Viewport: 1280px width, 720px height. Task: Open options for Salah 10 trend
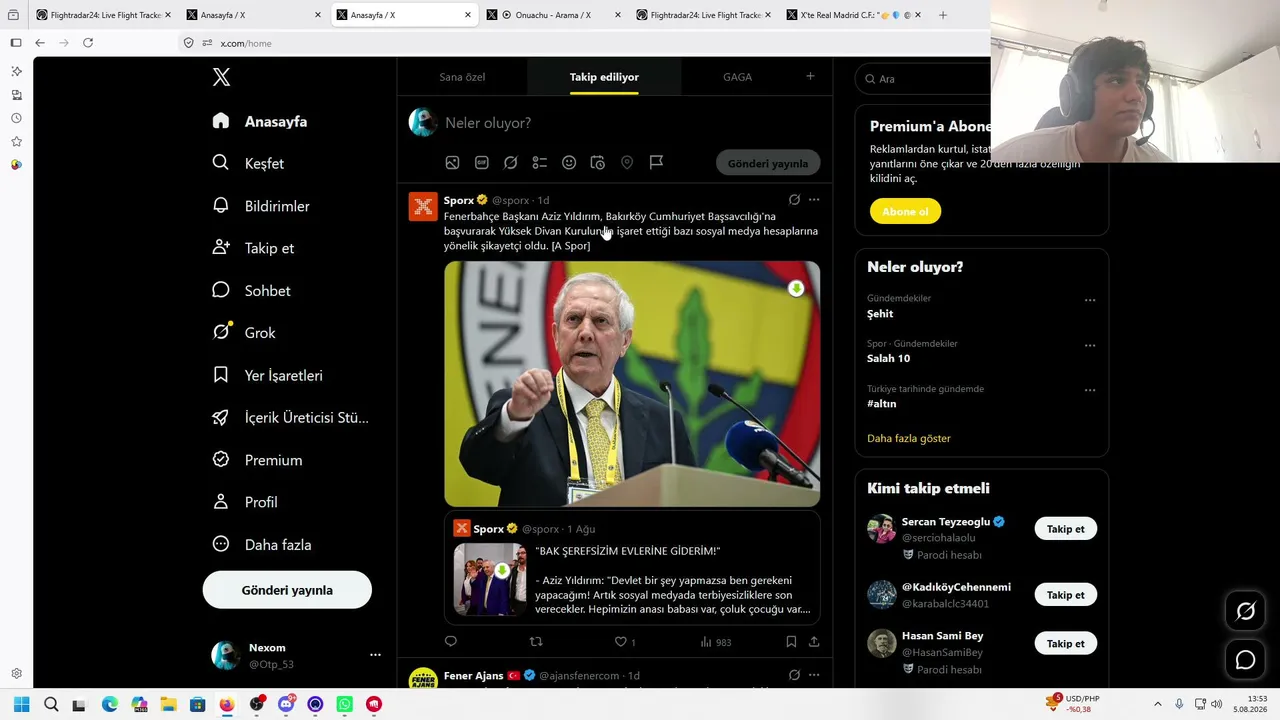click(1090, 346)
